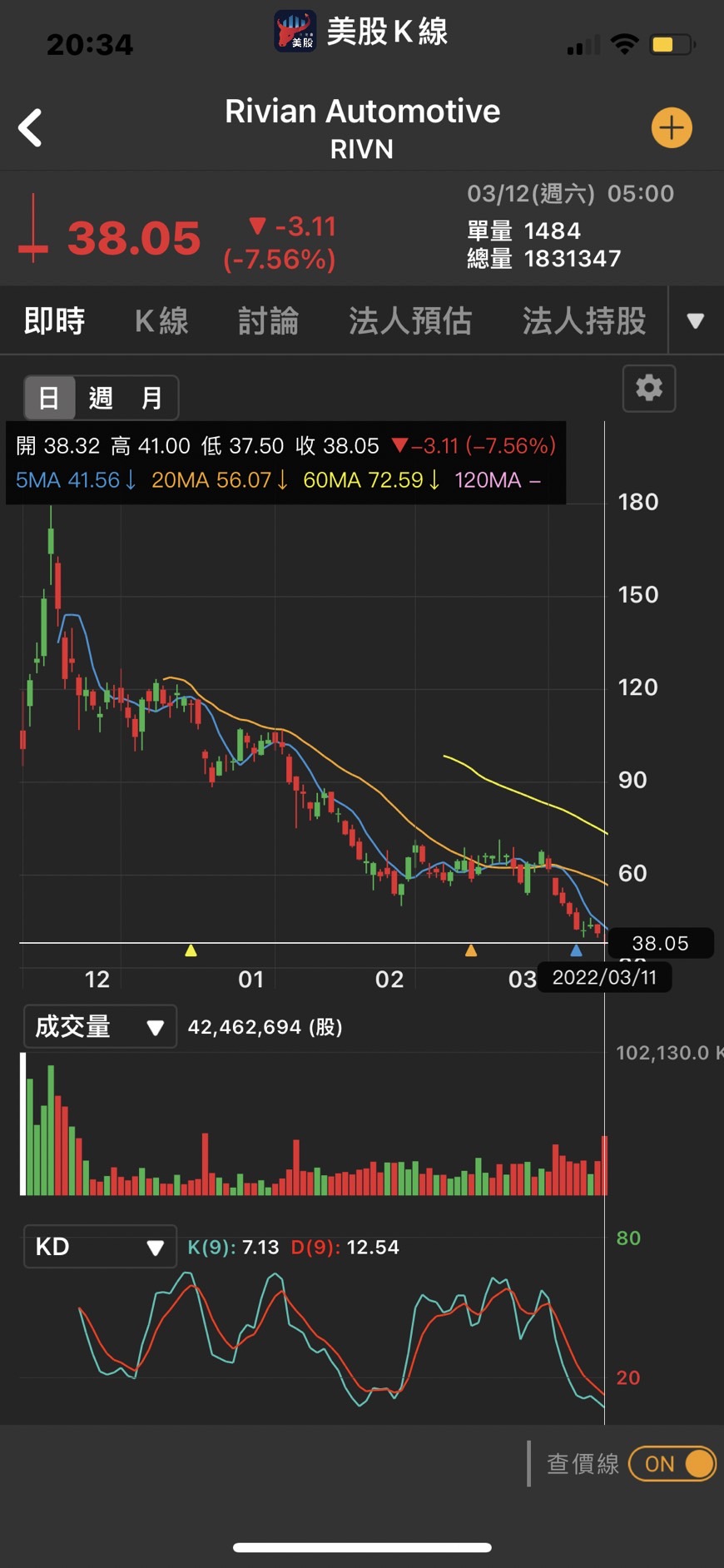Tap the back arrow icon
The height and width of the screenshot is (1568, 724).
coord(30,128)
